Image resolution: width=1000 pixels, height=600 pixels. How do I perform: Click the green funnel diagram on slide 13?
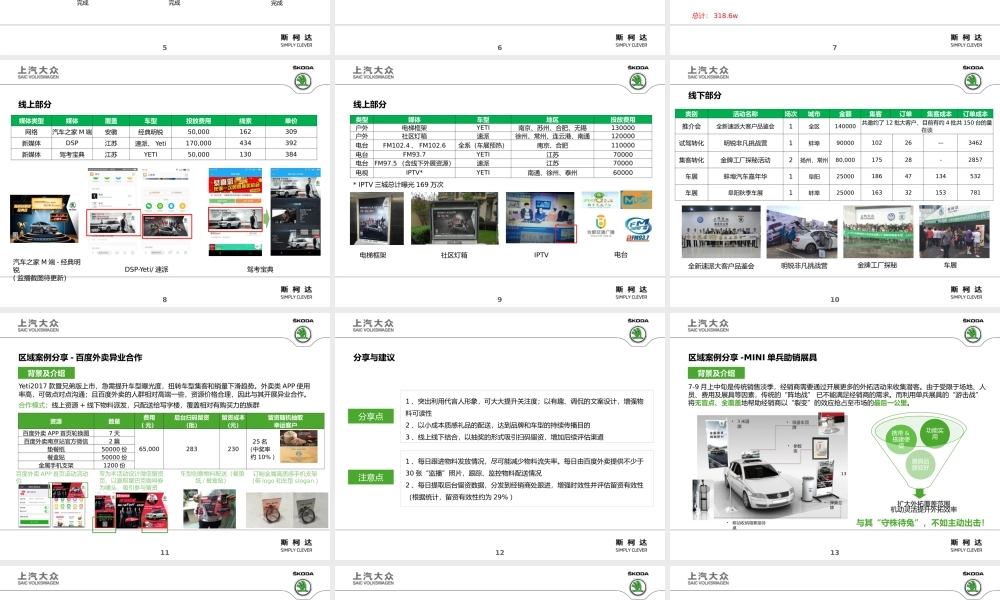pos(918,451)
